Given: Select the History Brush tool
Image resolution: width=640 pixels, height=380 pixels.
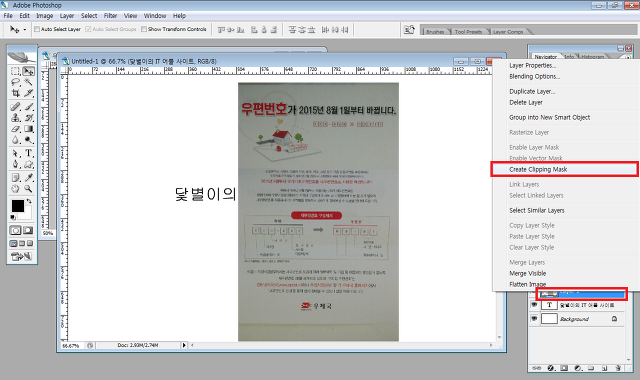Looking at the screenshot, I should pyautogui.click(x=29, y=118).
